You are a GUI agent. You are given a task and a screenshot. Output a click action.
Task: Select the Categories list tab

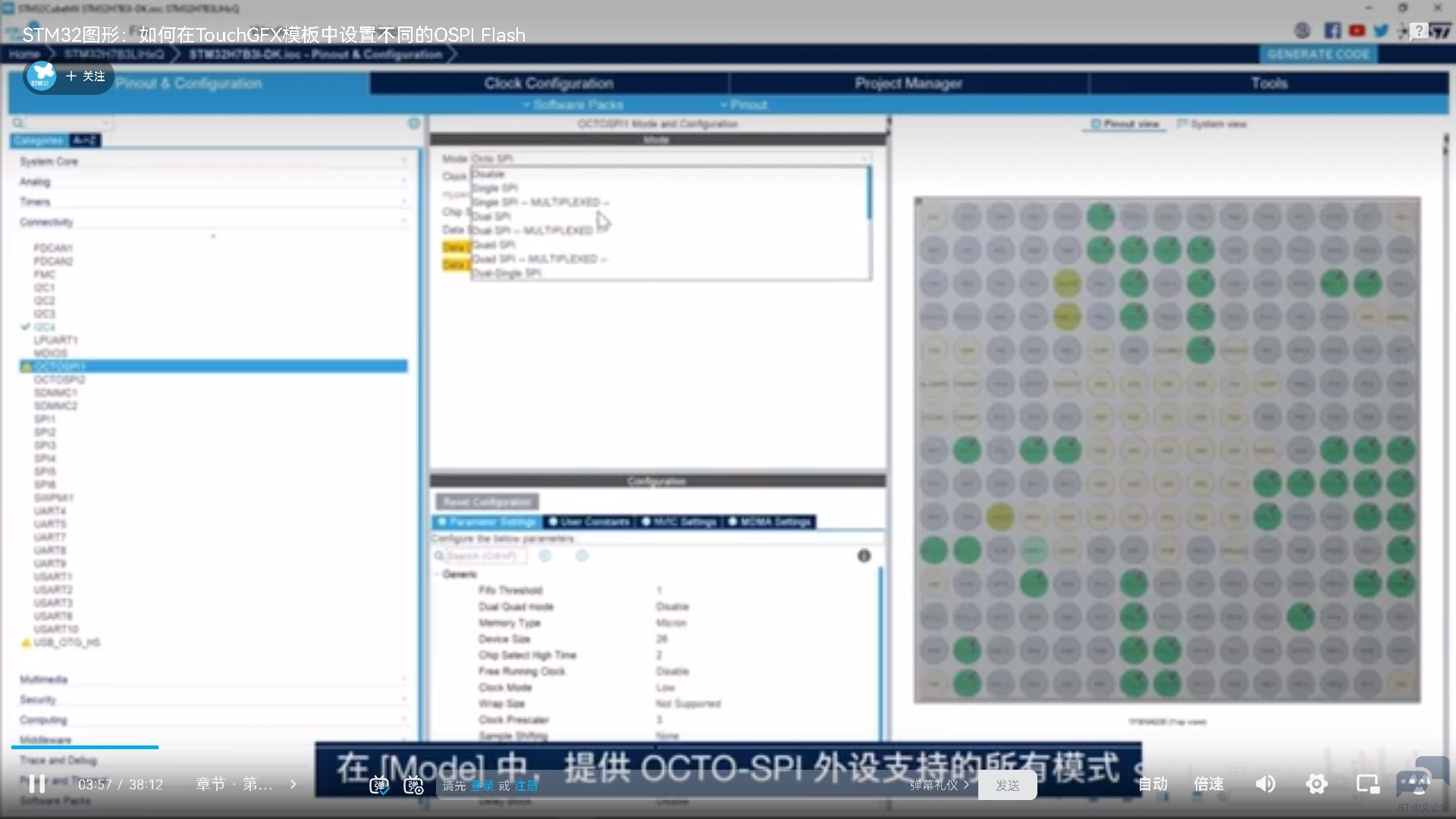(39, 140)
